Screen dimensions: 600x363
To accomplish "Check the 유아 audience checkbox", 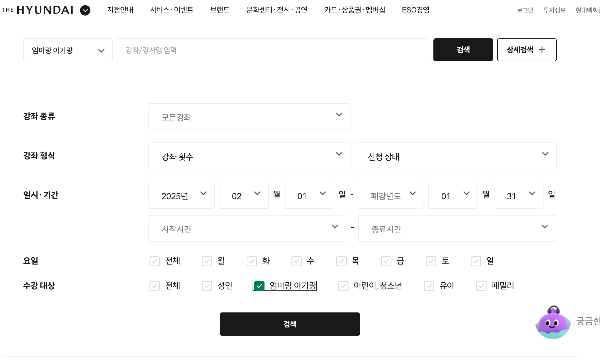I will click(429, 286).
